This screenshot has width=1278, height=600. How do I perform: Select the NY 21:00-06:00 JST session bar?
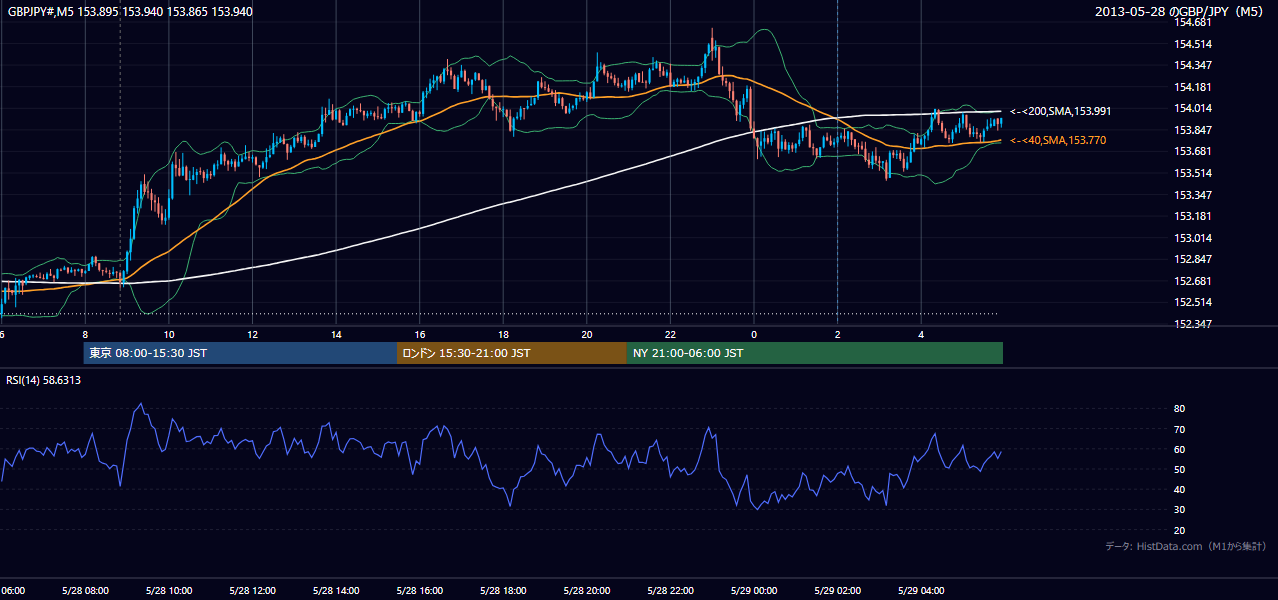coord(815,353)
